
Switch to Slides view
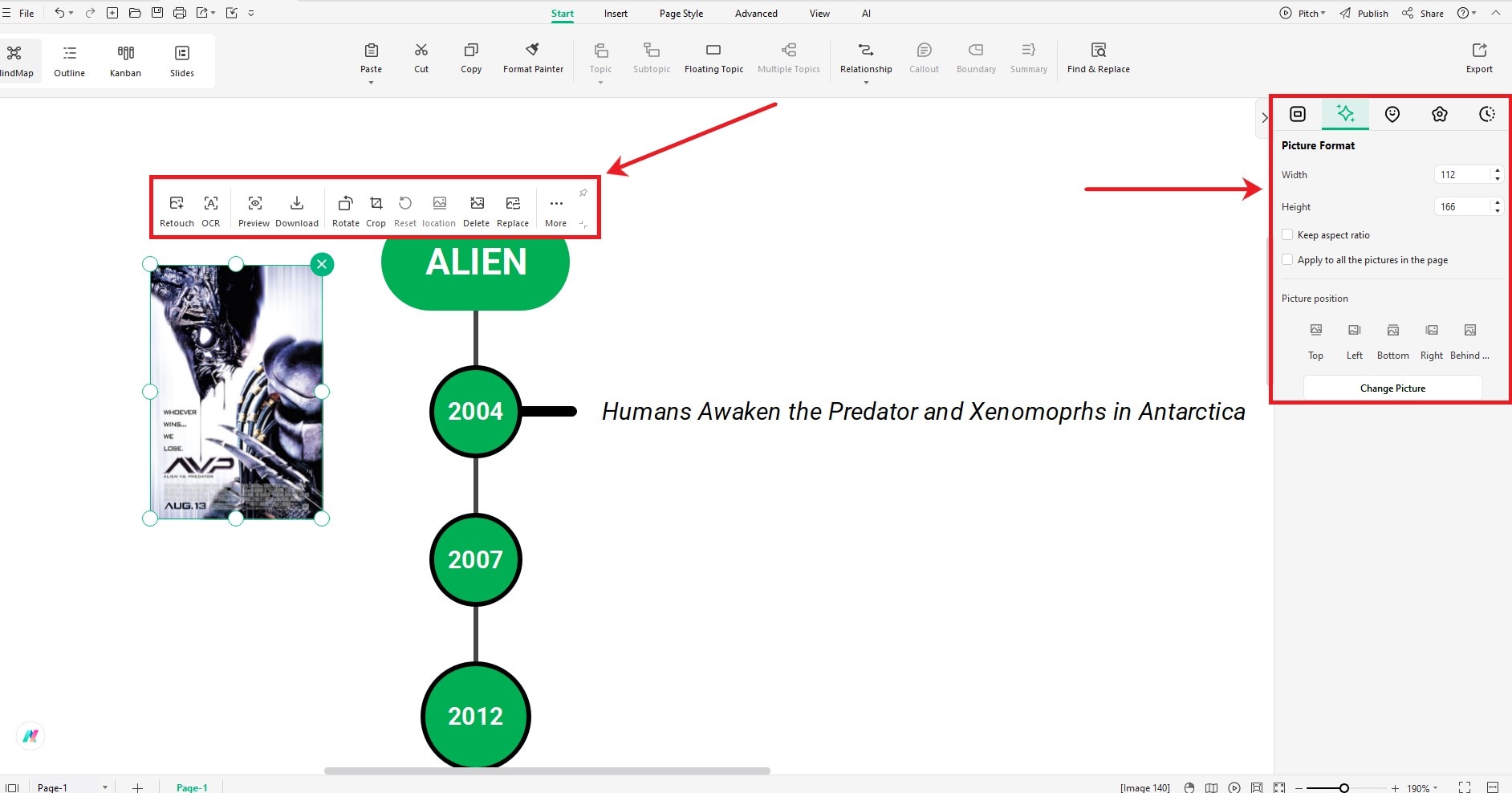coord(182,61)
